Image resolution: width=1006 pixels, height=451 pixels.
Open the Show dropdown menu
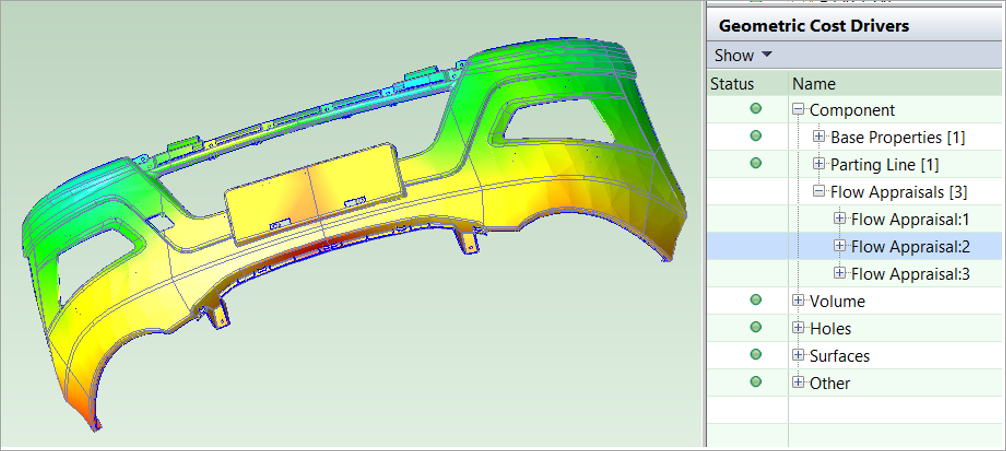[x=743, y=55]
